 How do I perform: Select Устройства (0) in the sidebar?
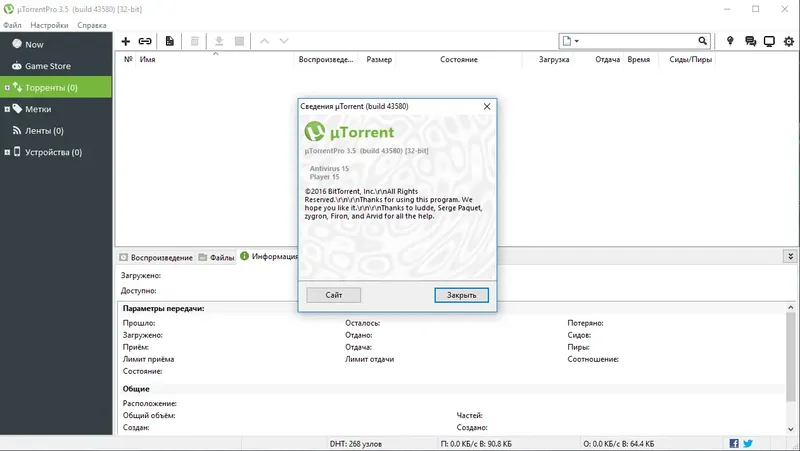click(56, 152)
